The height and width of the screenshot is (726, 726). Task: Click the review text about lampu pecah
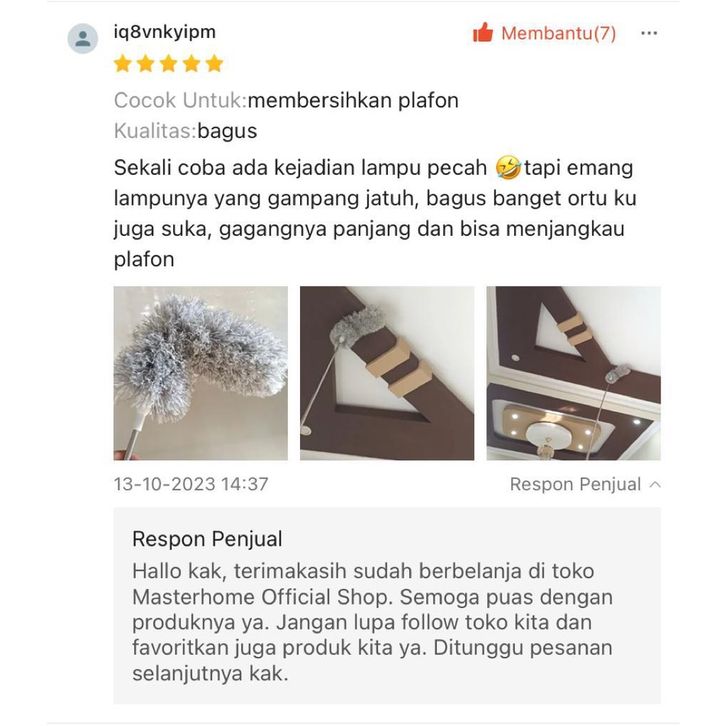[x=375, y=213]
